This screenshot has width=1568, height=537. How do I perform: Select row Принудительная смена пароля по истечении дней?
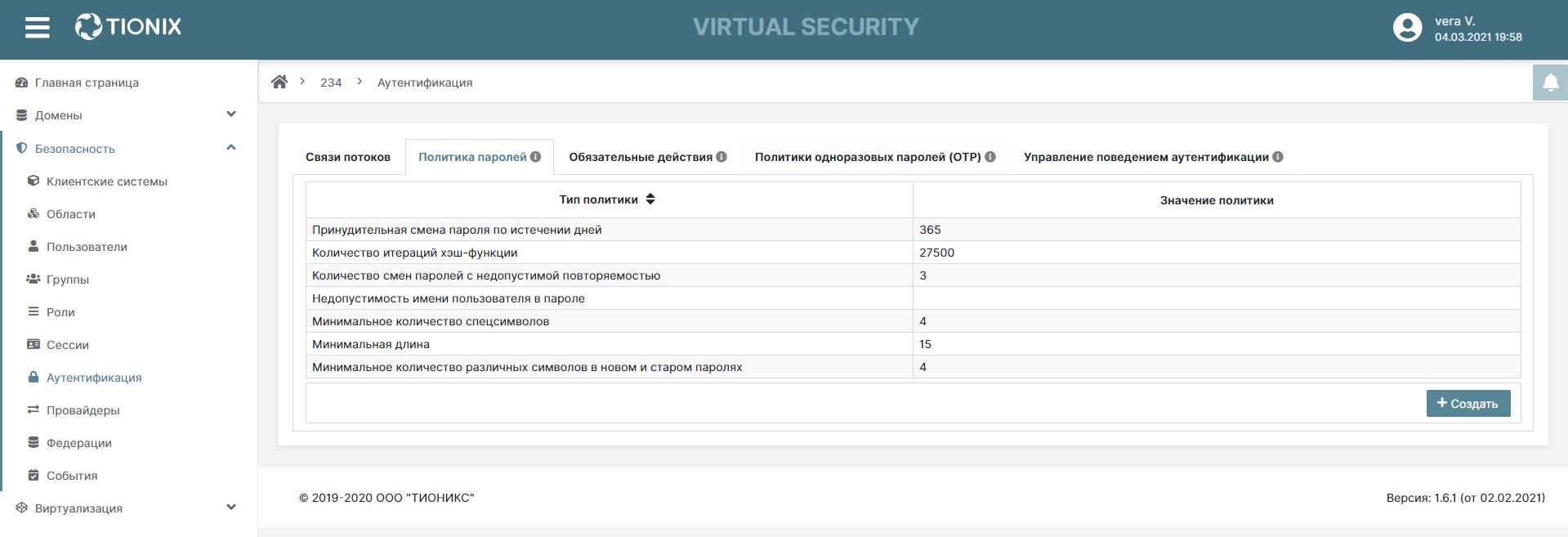tap(913, 230)
